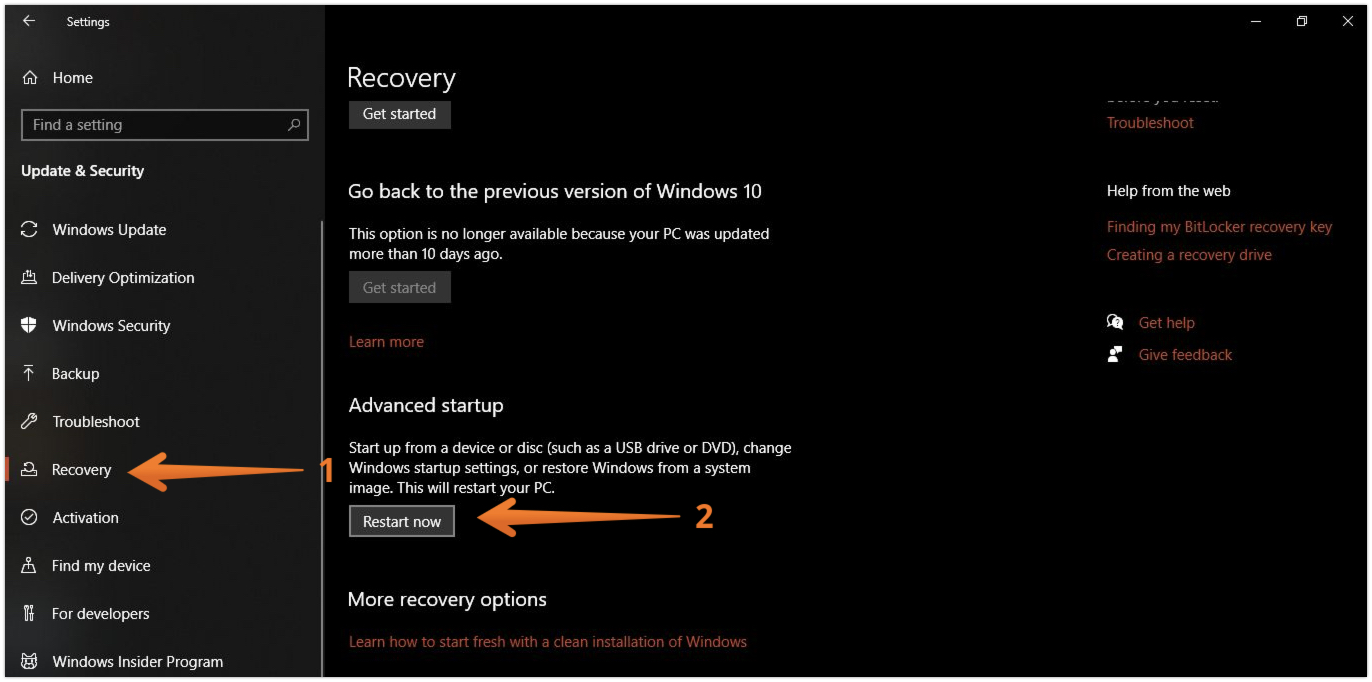Open the Creating a recovery drive link
Image resolution: width=1372 pixels, height=682 pixels.
[1189, 254]
